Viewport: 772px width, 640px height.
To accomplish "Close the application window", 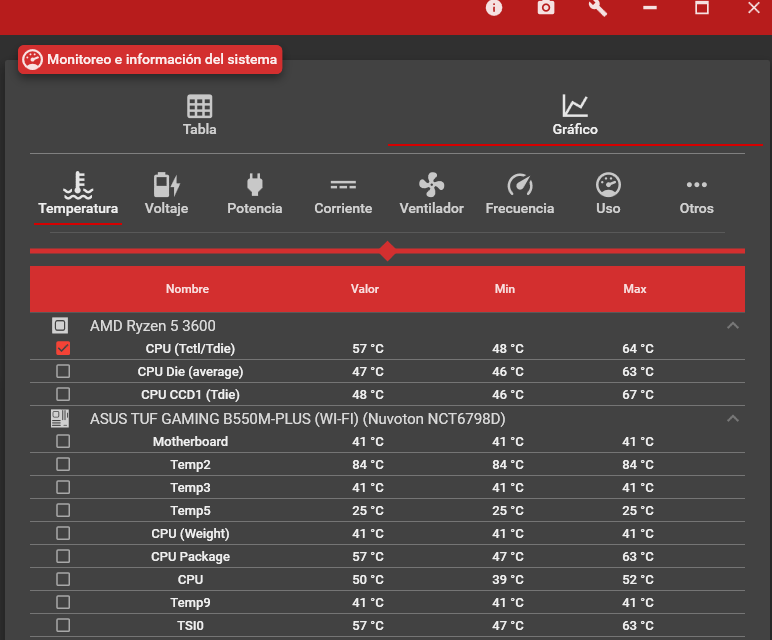I will (x=754, y=8).
